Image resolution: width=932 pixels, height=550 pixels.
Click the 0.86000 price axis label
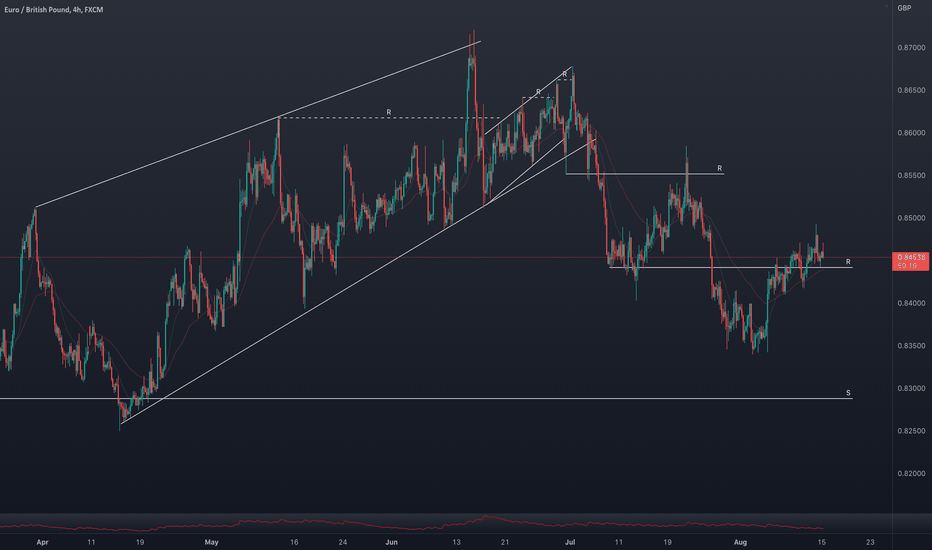(x=911, y=133)
